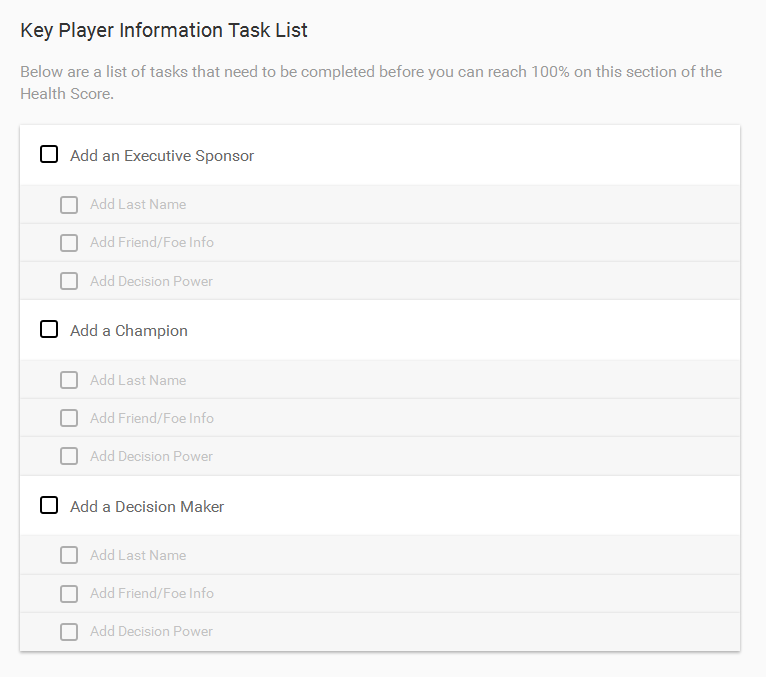Click the Add an Executive Sponsor label text
Image resolution: width=766 pixels, height=677 pixels.
pyautogui.click(x=162, y=155)
